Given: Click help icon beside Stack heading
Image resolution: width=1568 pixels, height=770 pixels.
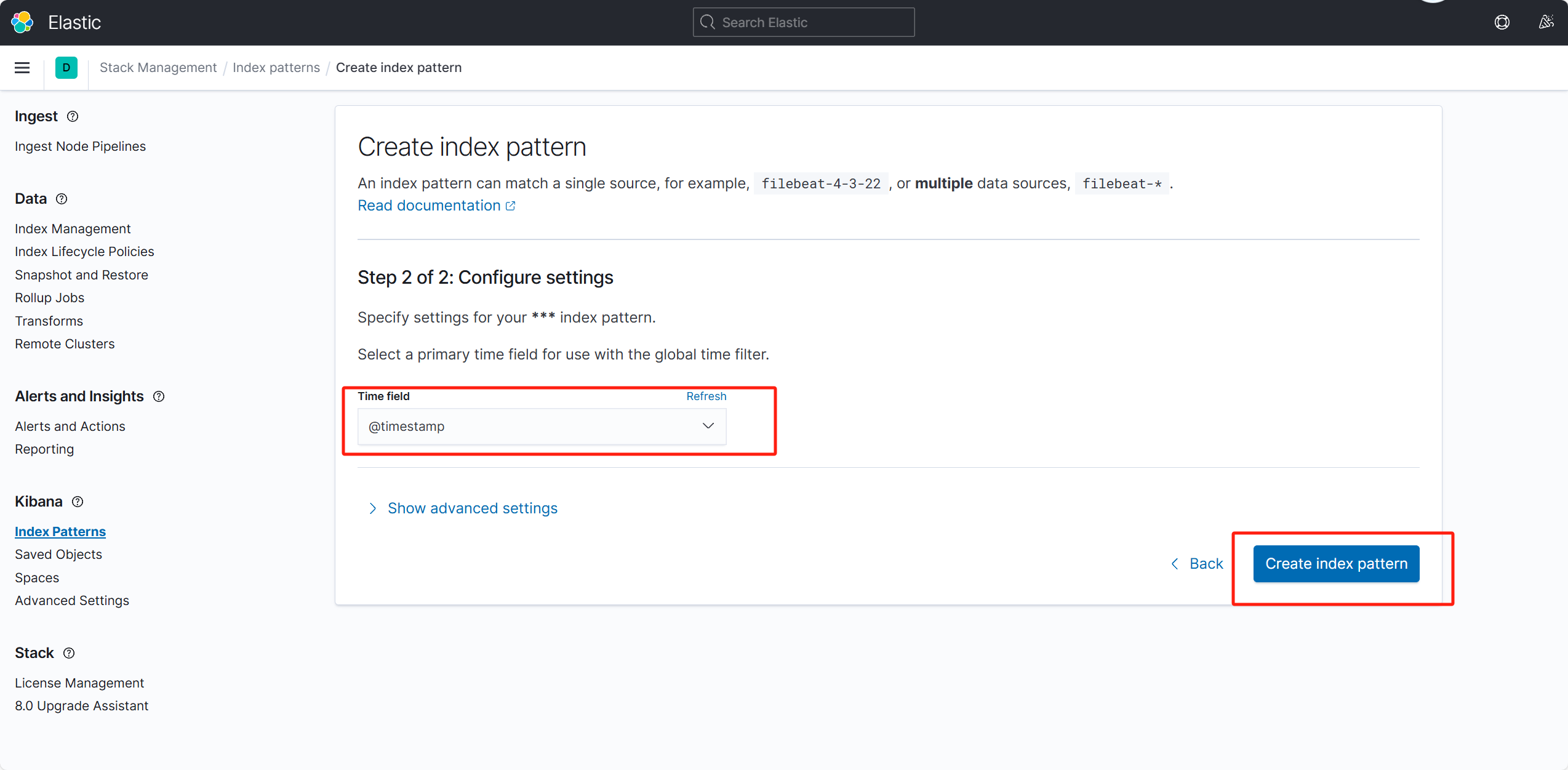Looking at the screenshot, I should (x=69, y=653).
